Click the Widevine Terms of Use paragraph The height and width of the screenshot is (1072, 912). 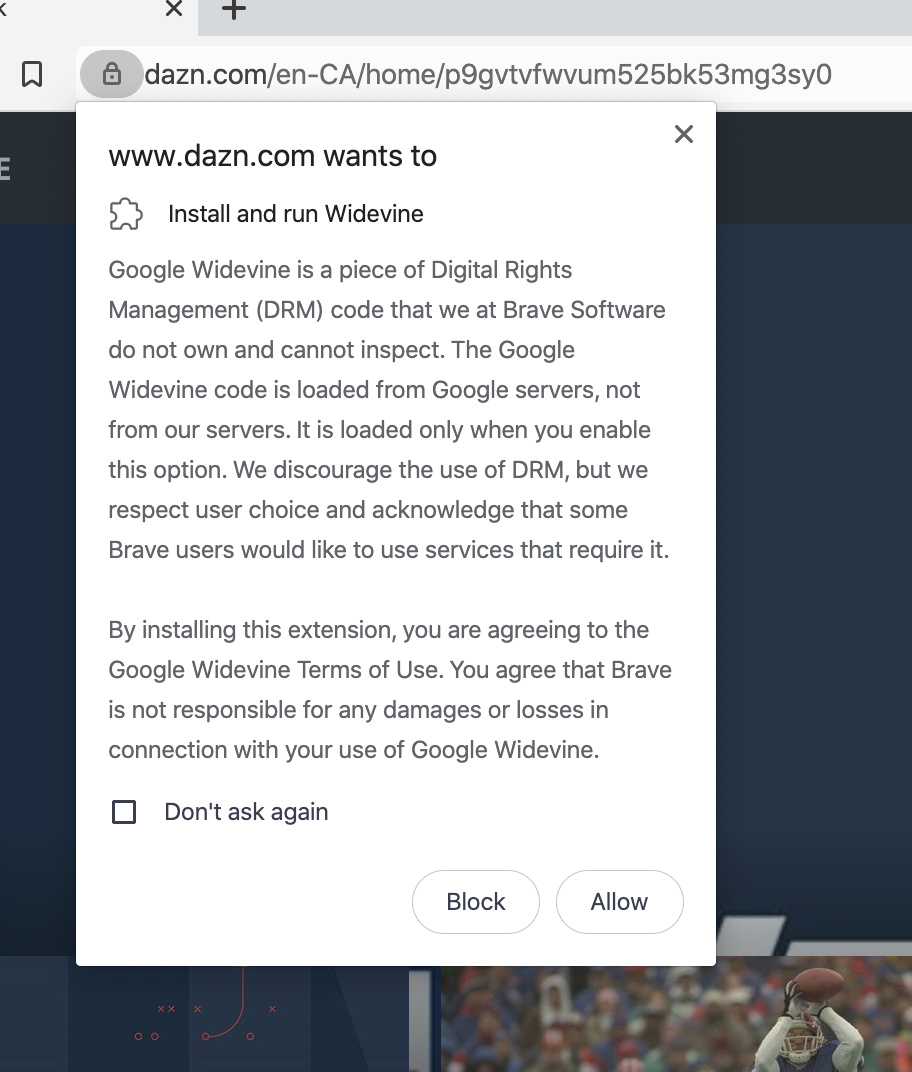coord(390,689)
